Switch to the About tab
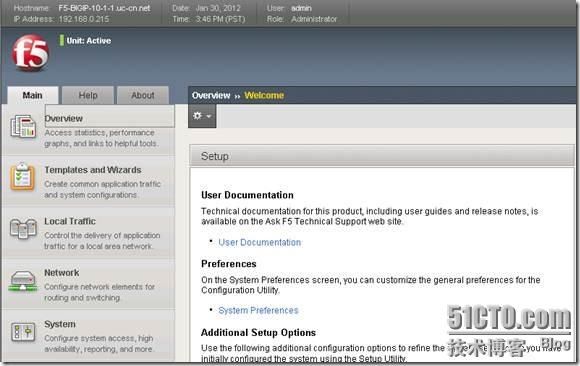Viewport: 580px width, 366px height. [143, 95]
